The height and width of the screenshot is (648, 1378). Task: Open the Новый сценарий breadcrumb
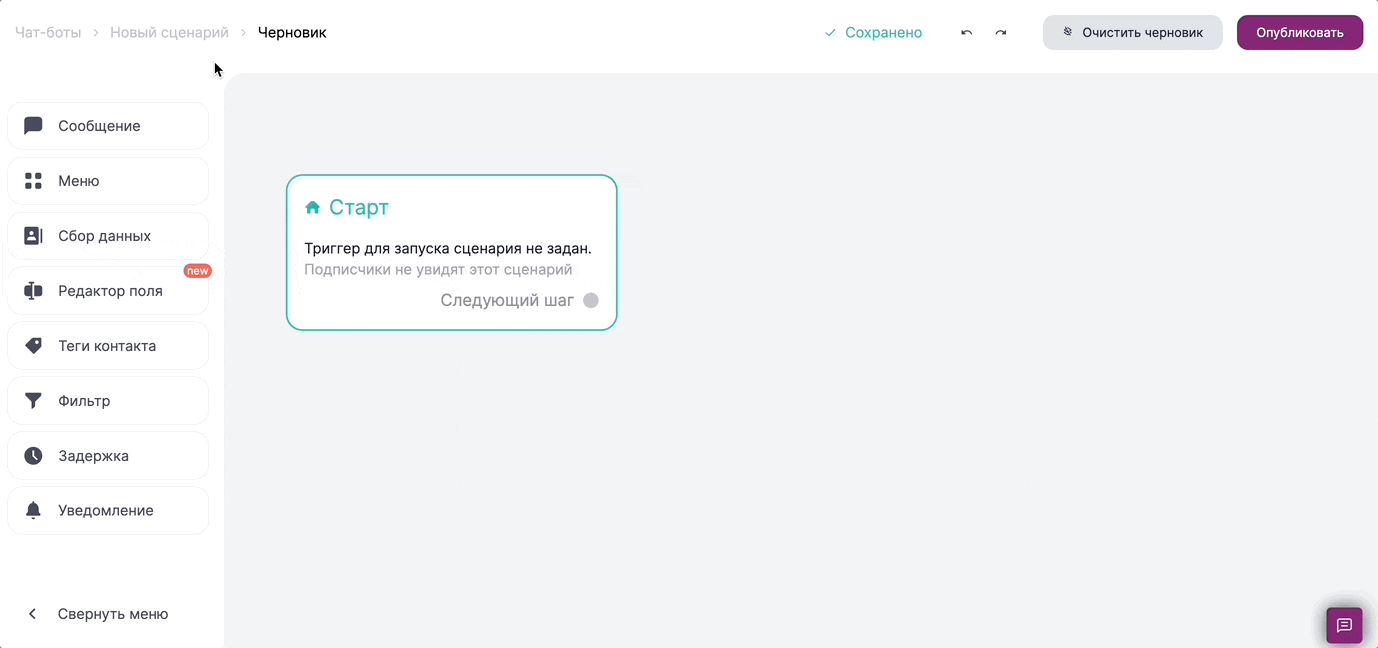pos(170,32)
